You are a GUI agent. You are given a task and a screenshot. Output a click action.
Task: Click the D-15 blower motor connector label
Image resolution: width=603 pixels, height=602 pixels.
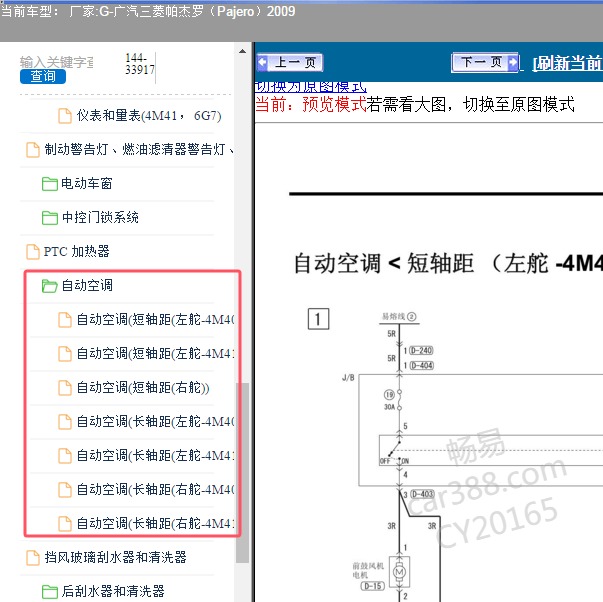click(x=373, y=586)
